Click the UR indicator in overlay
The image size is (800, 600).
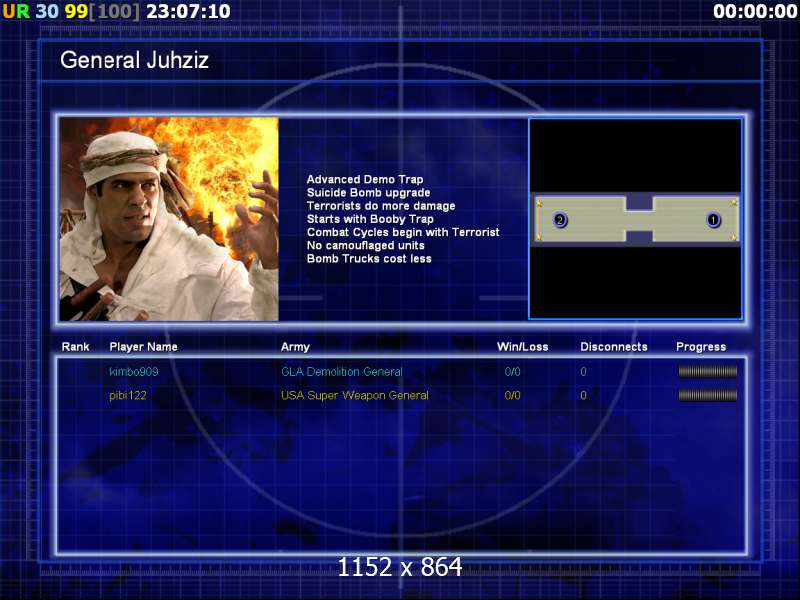(x=16, y=11)
